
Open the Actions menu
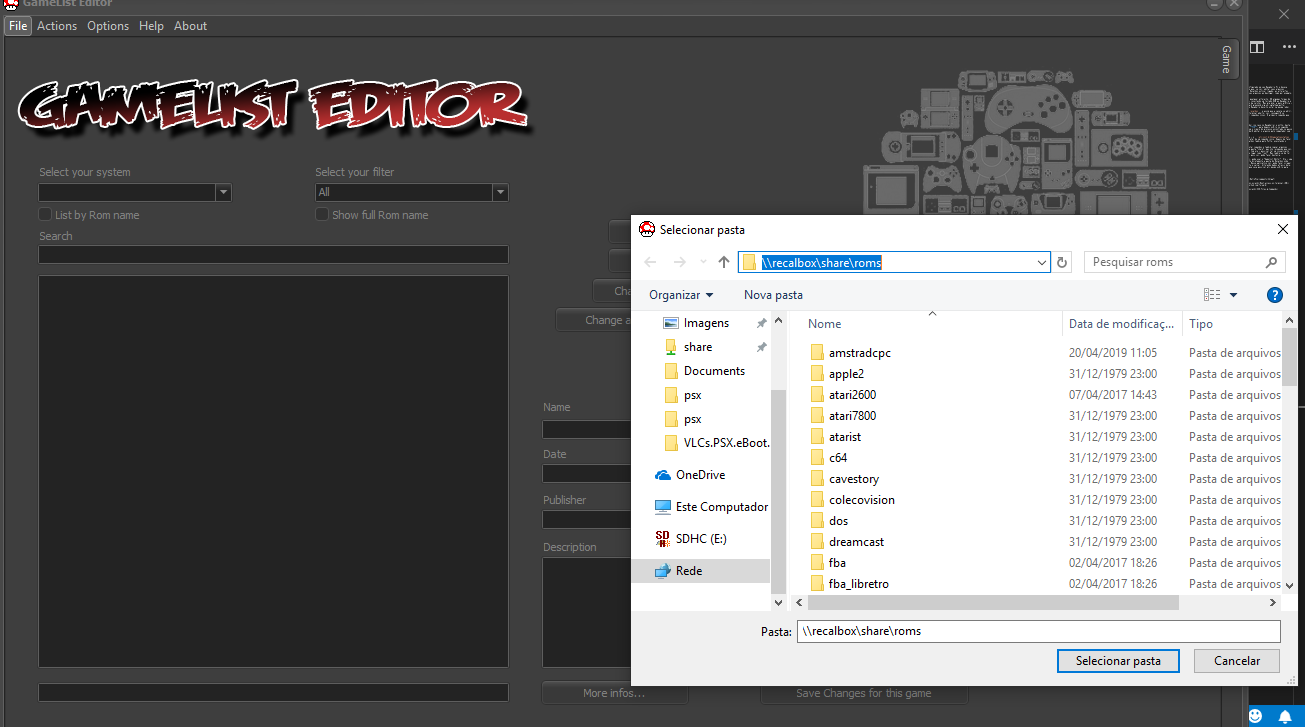57,26
